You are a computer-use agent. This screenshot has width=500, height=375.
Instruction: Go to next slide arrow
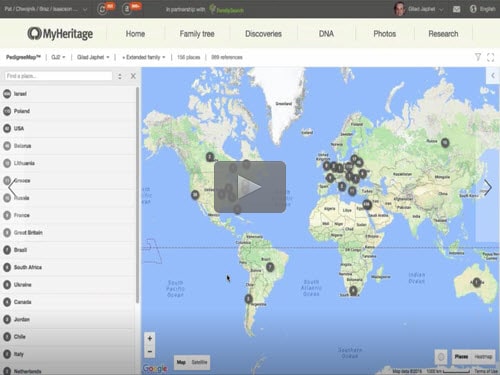(x=487, y=188)
